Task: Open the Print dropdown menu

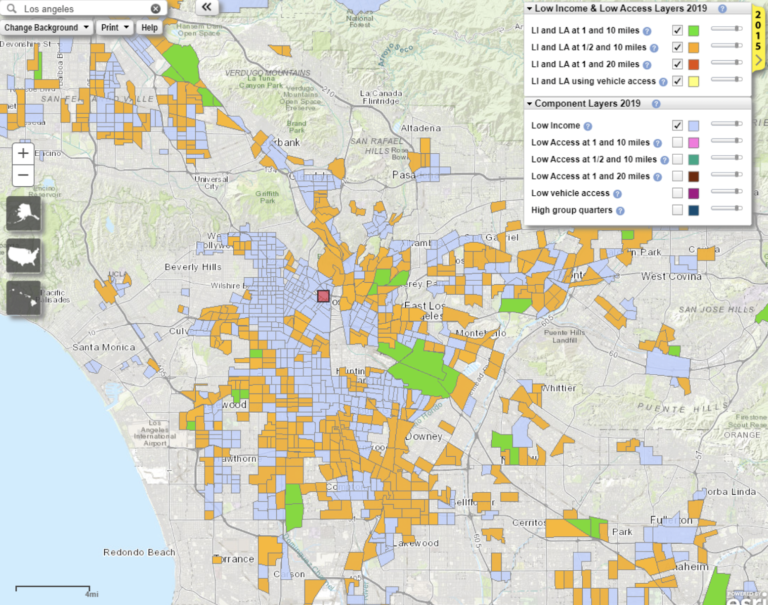Action: pos(115,27)
